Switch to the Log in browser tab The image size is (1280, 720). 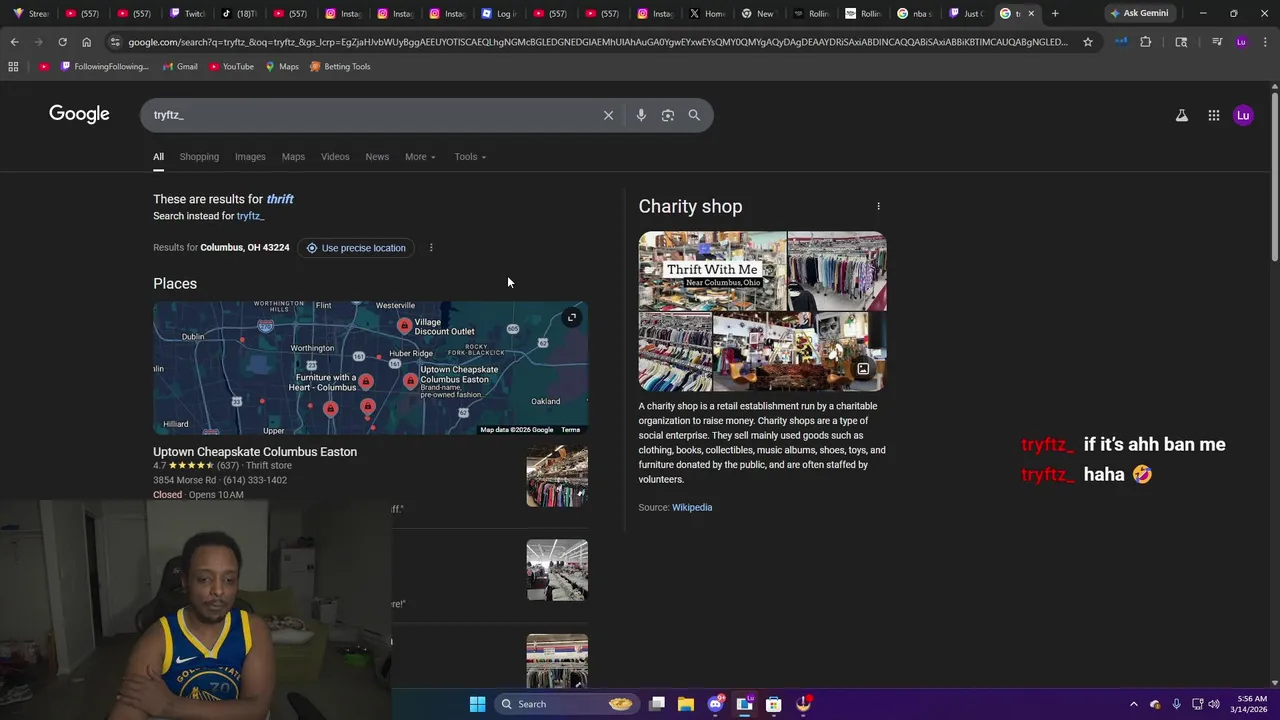coord(497,13)
